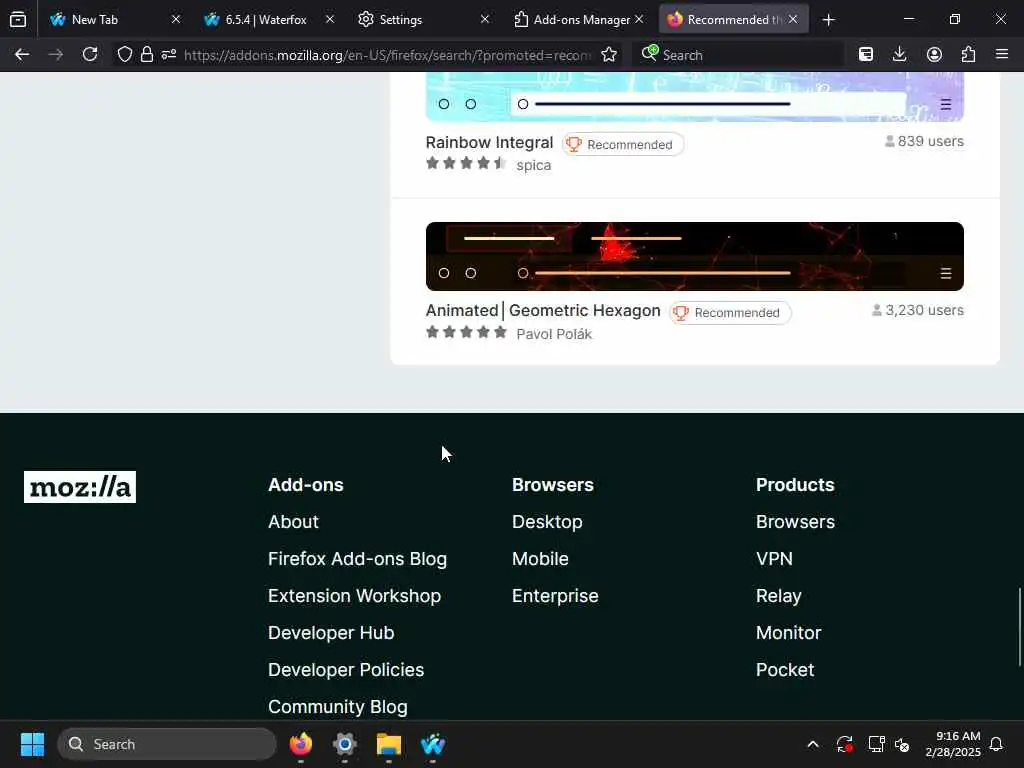1024x768 pixels.
Task: Open the Mobile browsers link
Action: [540, 559]
